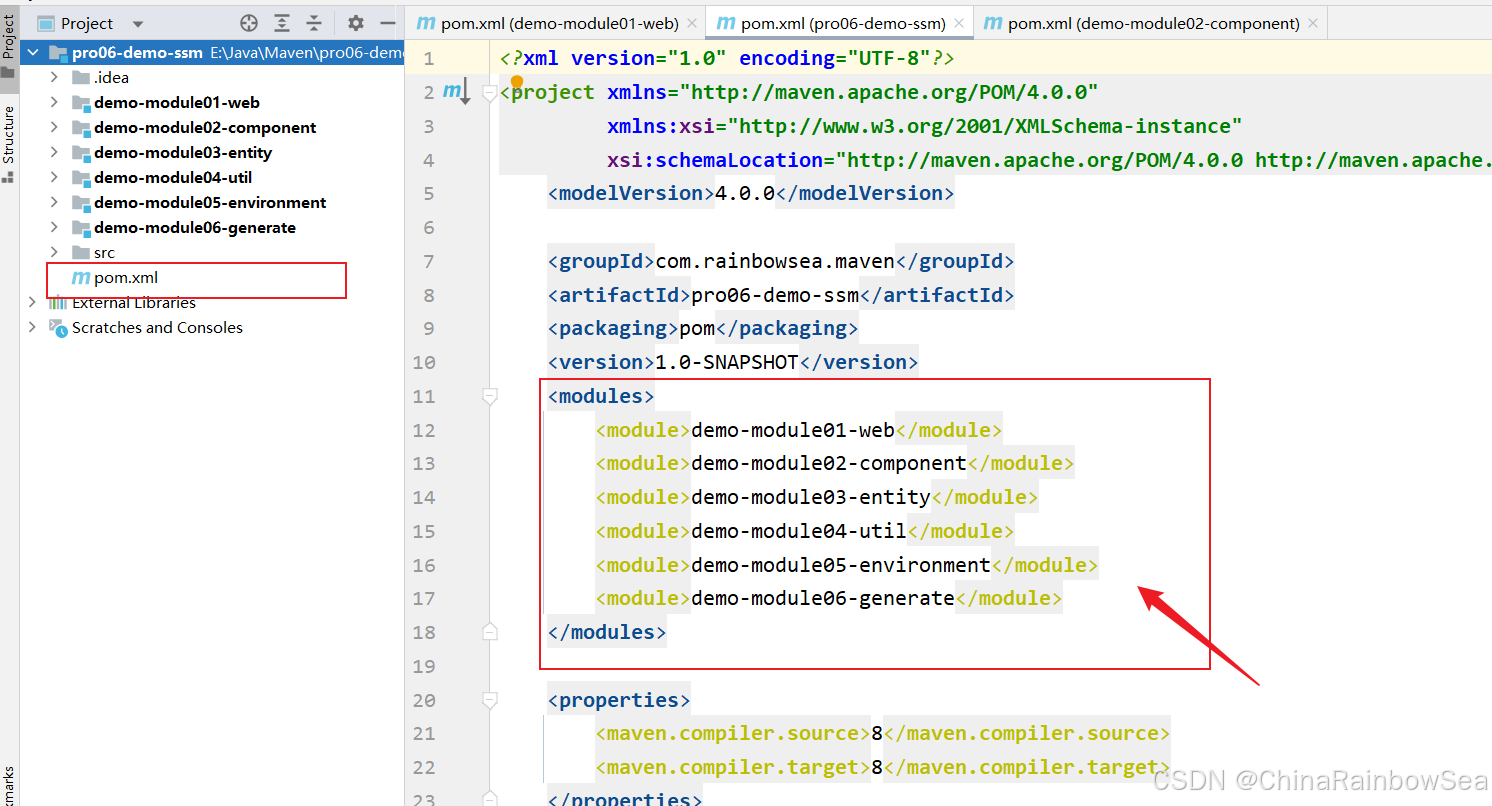1492x806 pixels.
Task: Expand demo-module04-util in the tree
Action: (x=56, y=177)
